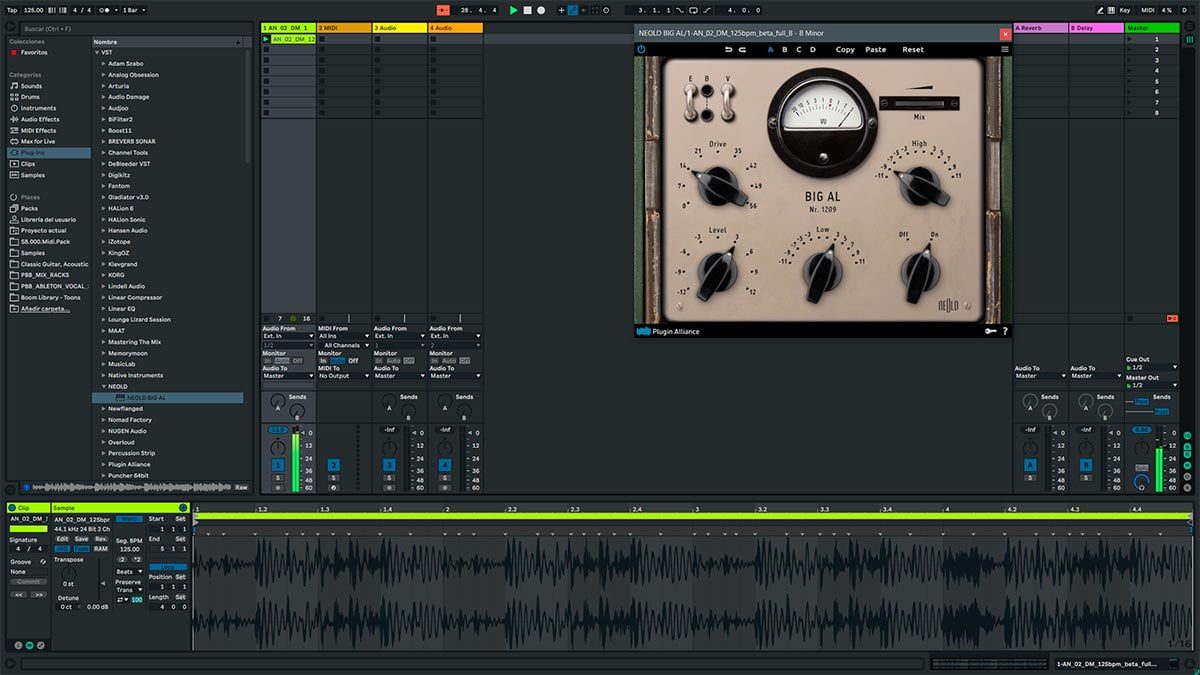Toggle the metronome in the top bar
Image resolution: width=1200 pixels, height=675 pixels.
click(102, 10)
